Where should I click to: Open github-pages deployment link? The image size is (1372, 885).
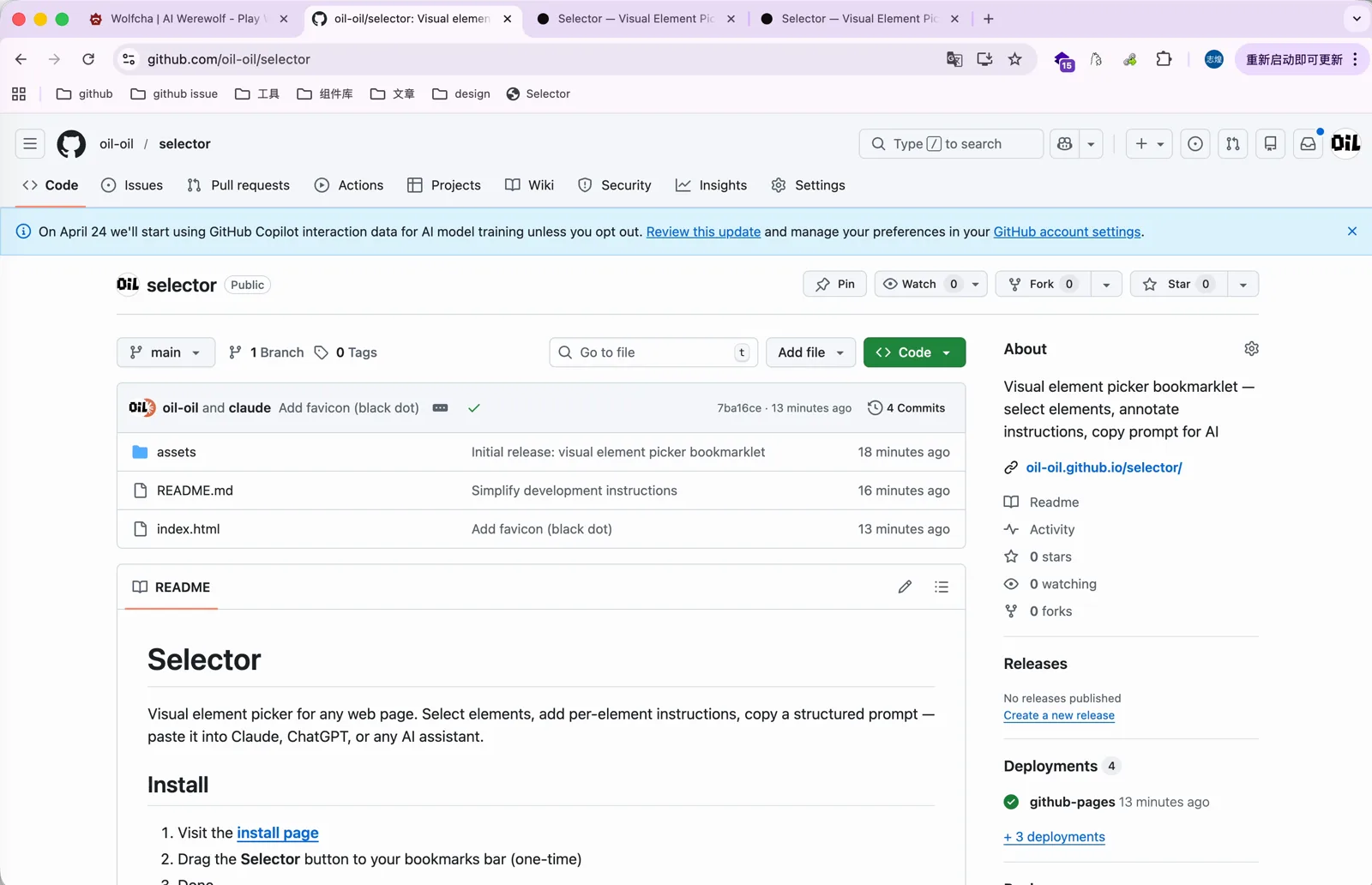(x=1072, y=802)
